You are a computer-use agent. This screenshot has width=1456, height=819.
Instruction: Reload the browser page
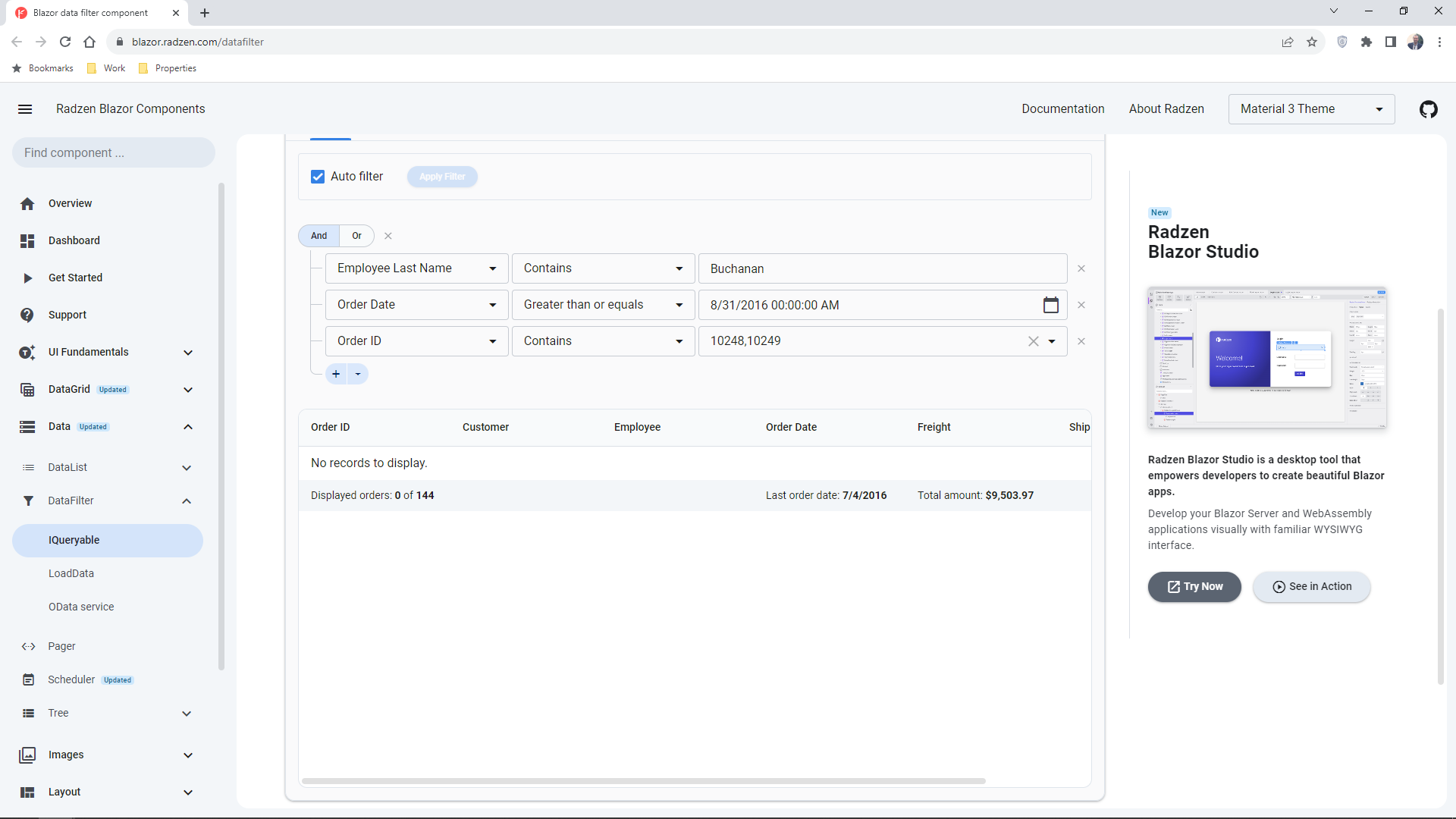pyautogui.click(x=65, y=42)
